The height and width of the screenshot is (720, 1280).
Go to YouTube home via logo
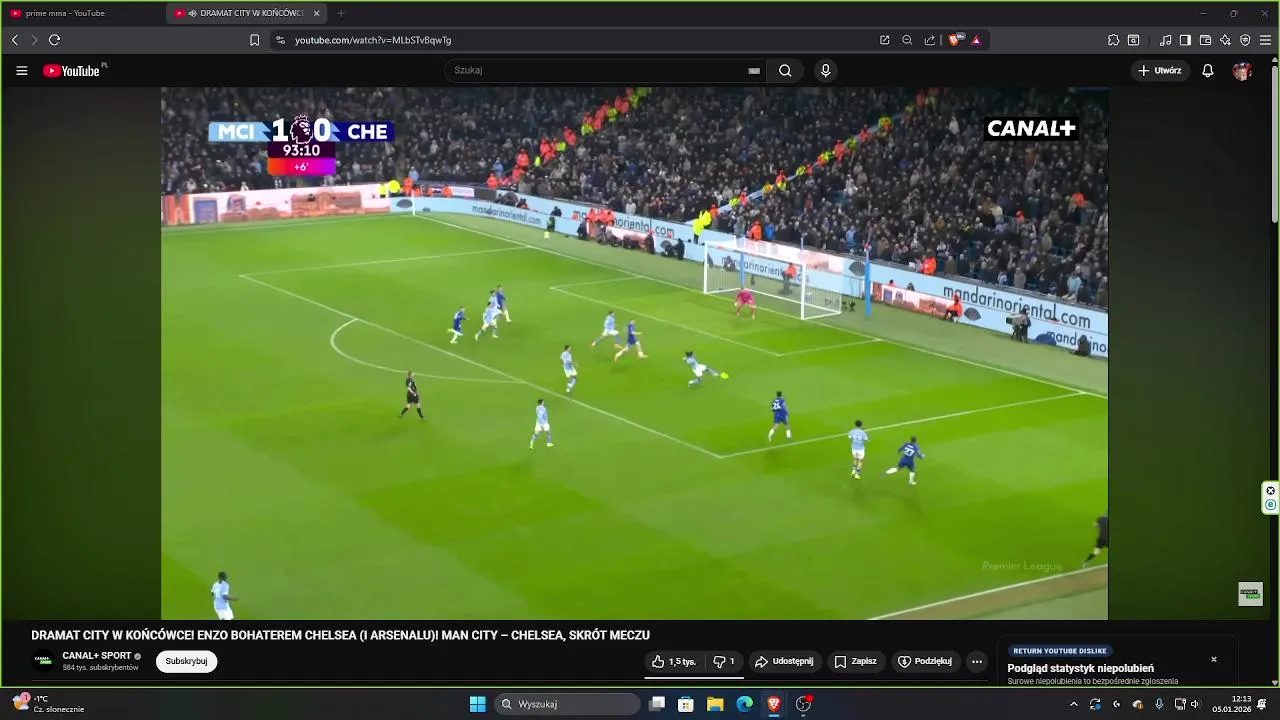[x=72, y=71]
